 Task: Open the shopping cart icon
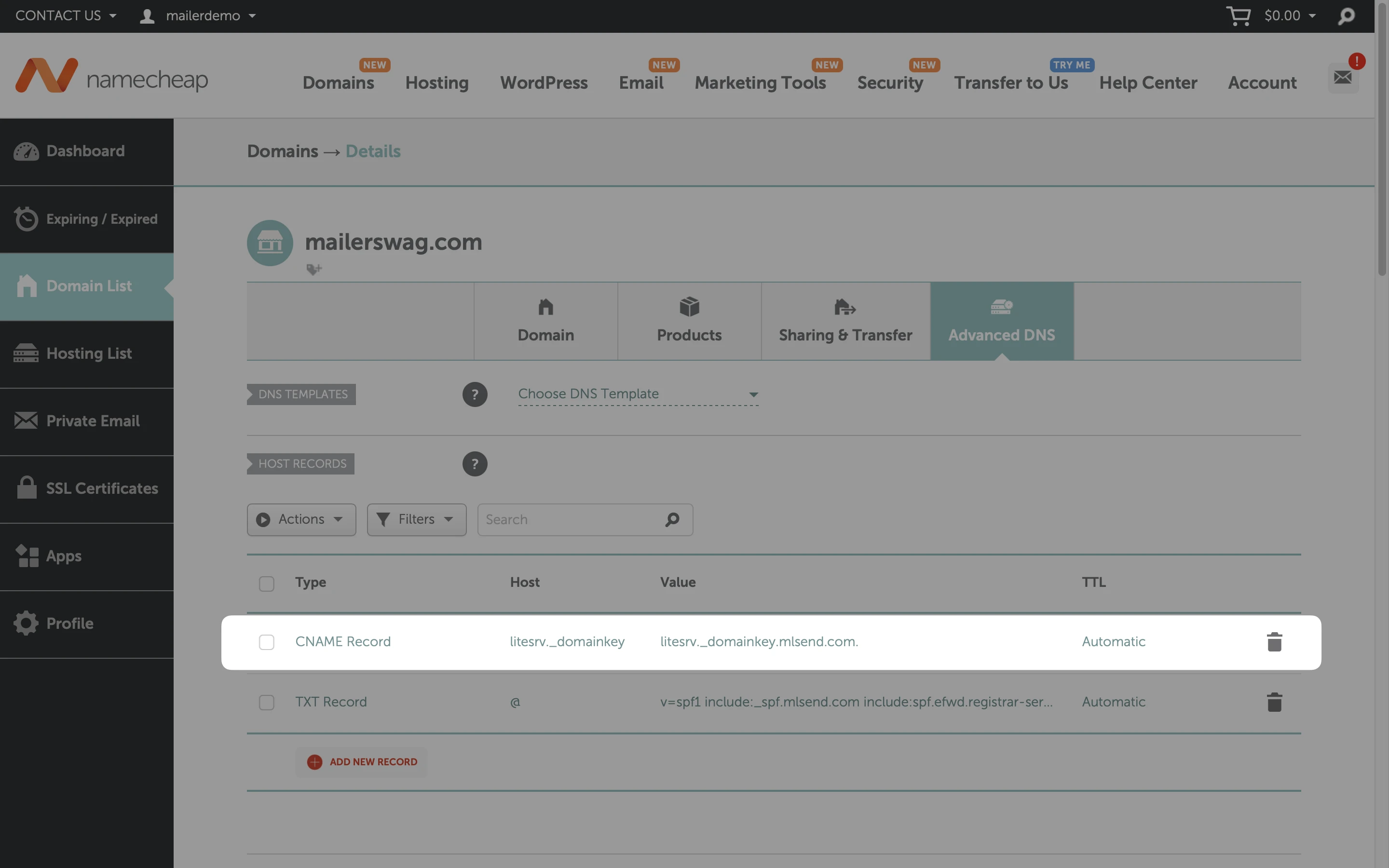pyautogui.click(x=1238, y=15)
